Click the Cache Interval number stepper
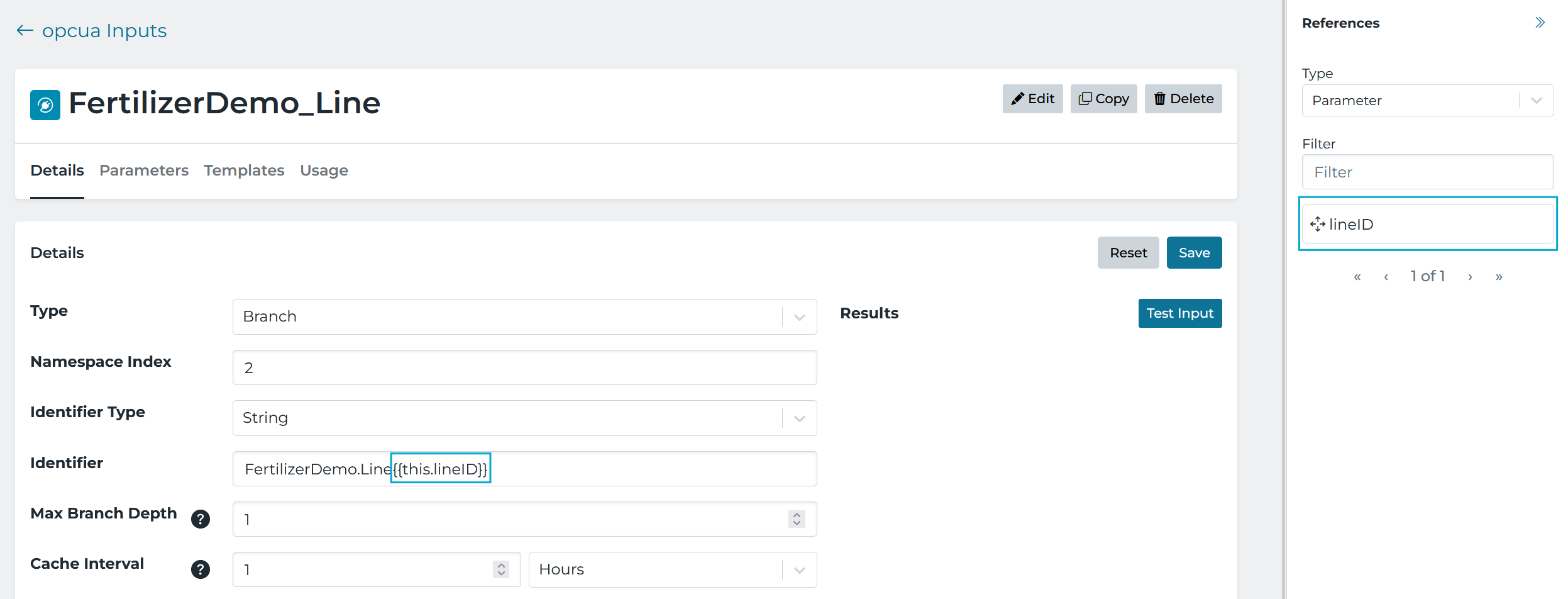The height and width of the screenshot is (599, 1568). 501,569
